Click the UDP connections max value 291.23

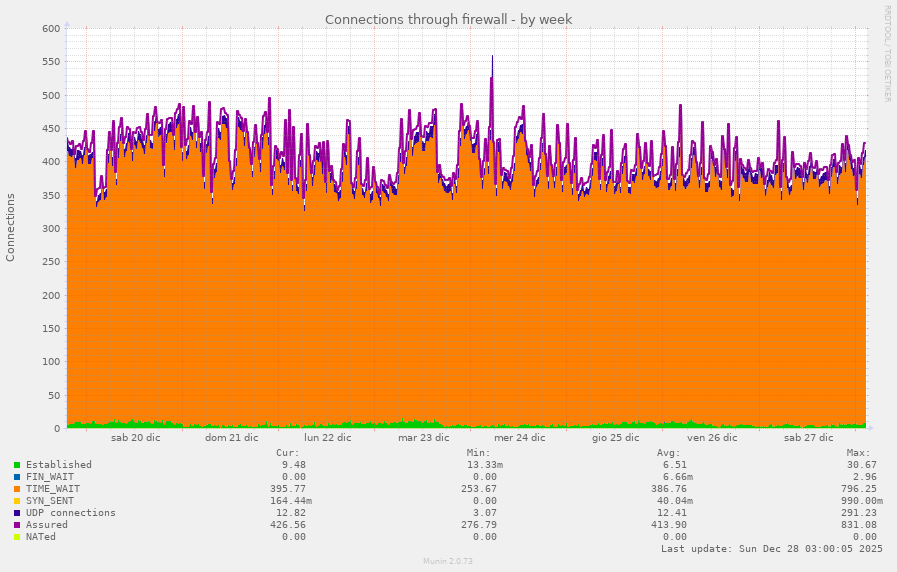tap(859, 513)
